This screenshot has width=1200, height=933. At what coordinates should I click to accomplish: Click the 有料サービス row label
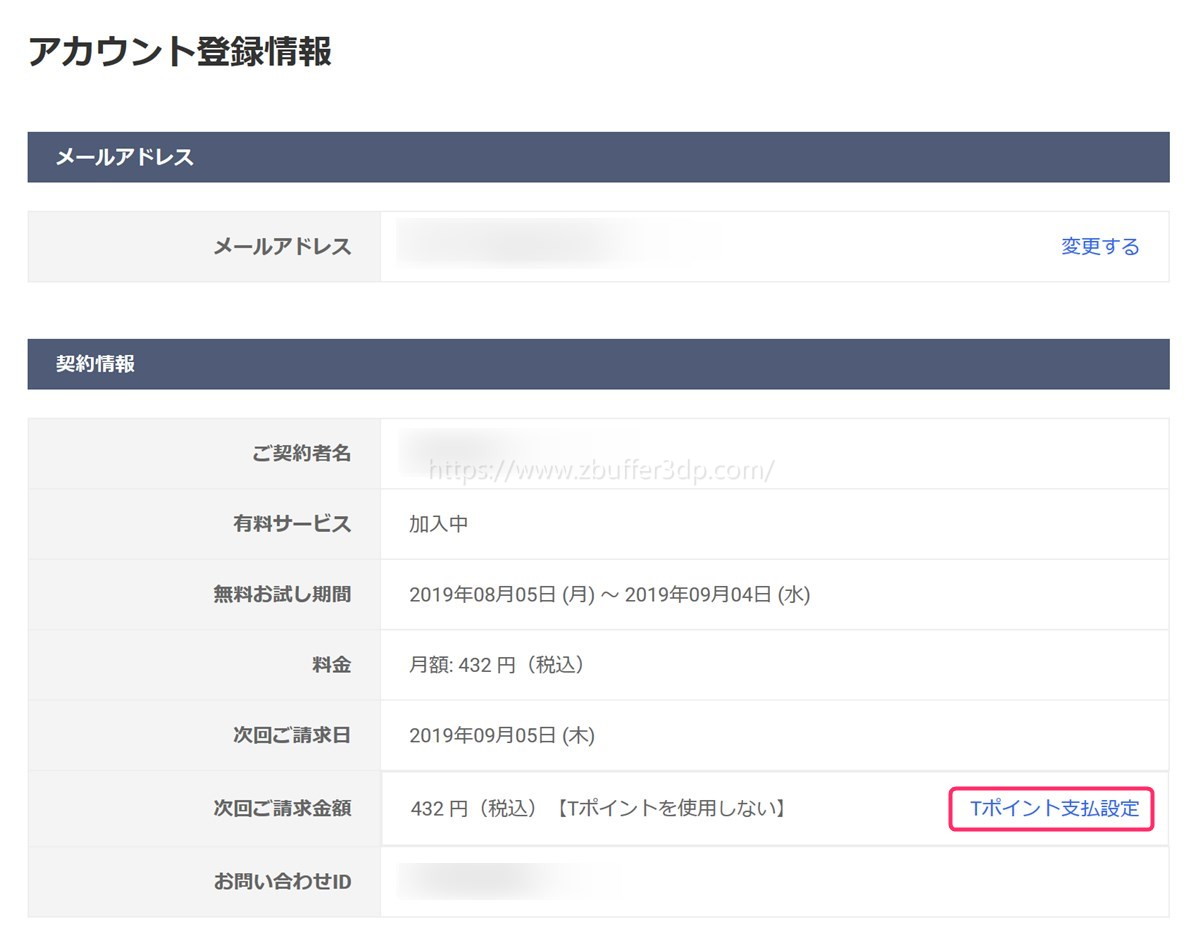[x=292, y=523]
